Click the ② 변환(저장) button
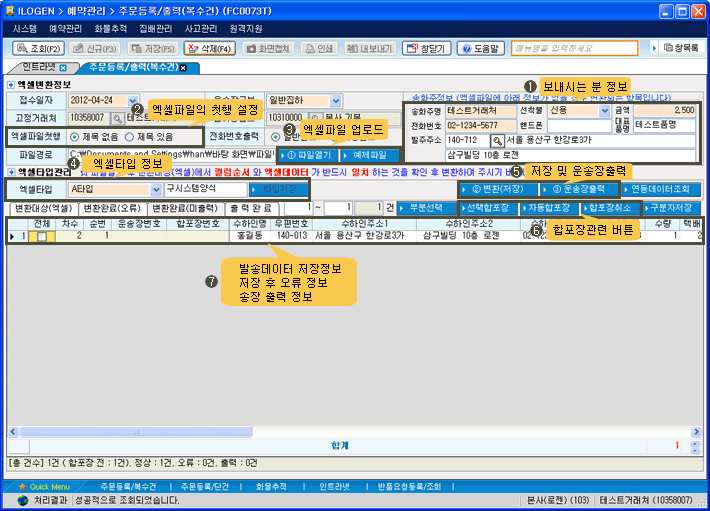The width and height of the screenshot is (710, 511). [x=495, y=189]
